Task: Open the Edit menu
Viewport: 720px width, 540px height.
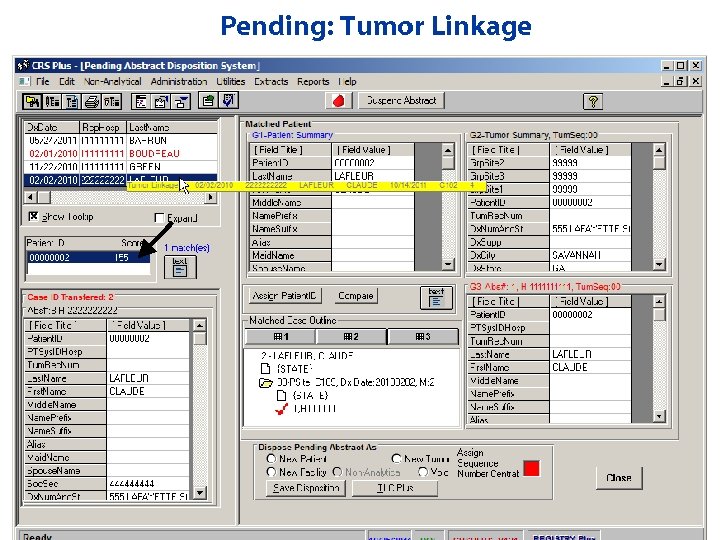Action: coord(67,82)
